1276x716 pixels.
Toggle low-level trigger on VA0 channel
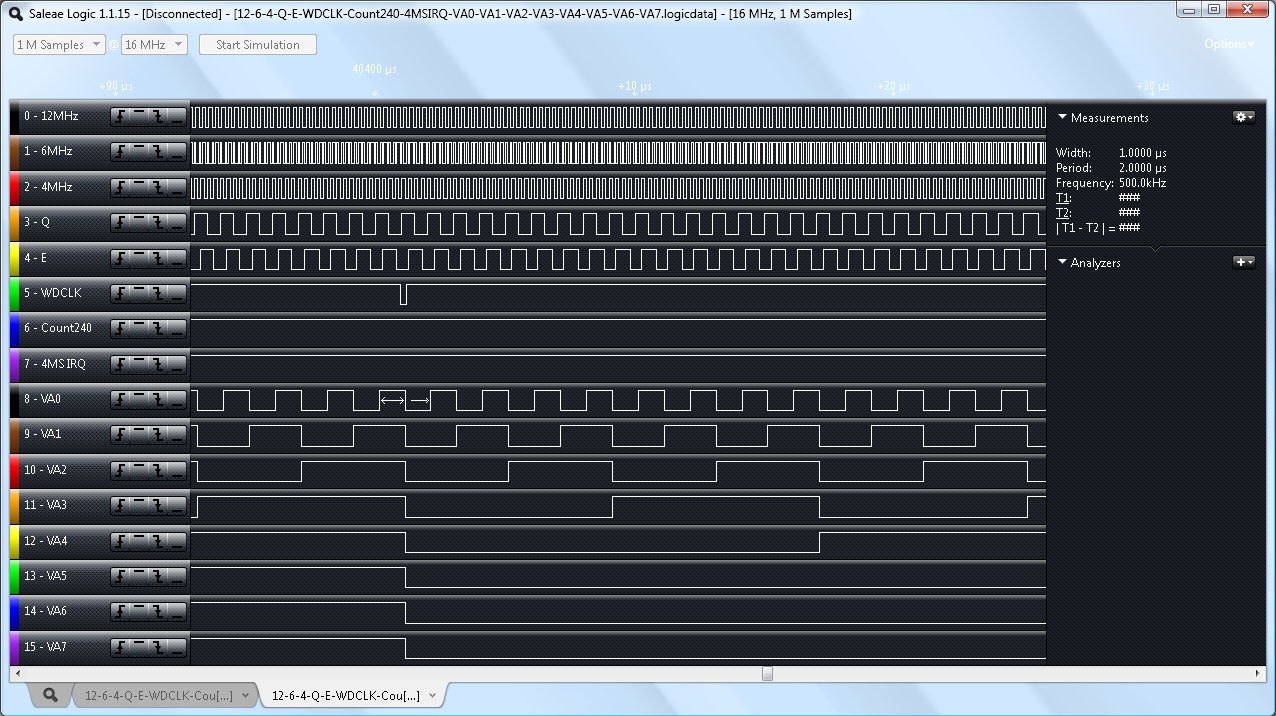(x=177, y=399)
